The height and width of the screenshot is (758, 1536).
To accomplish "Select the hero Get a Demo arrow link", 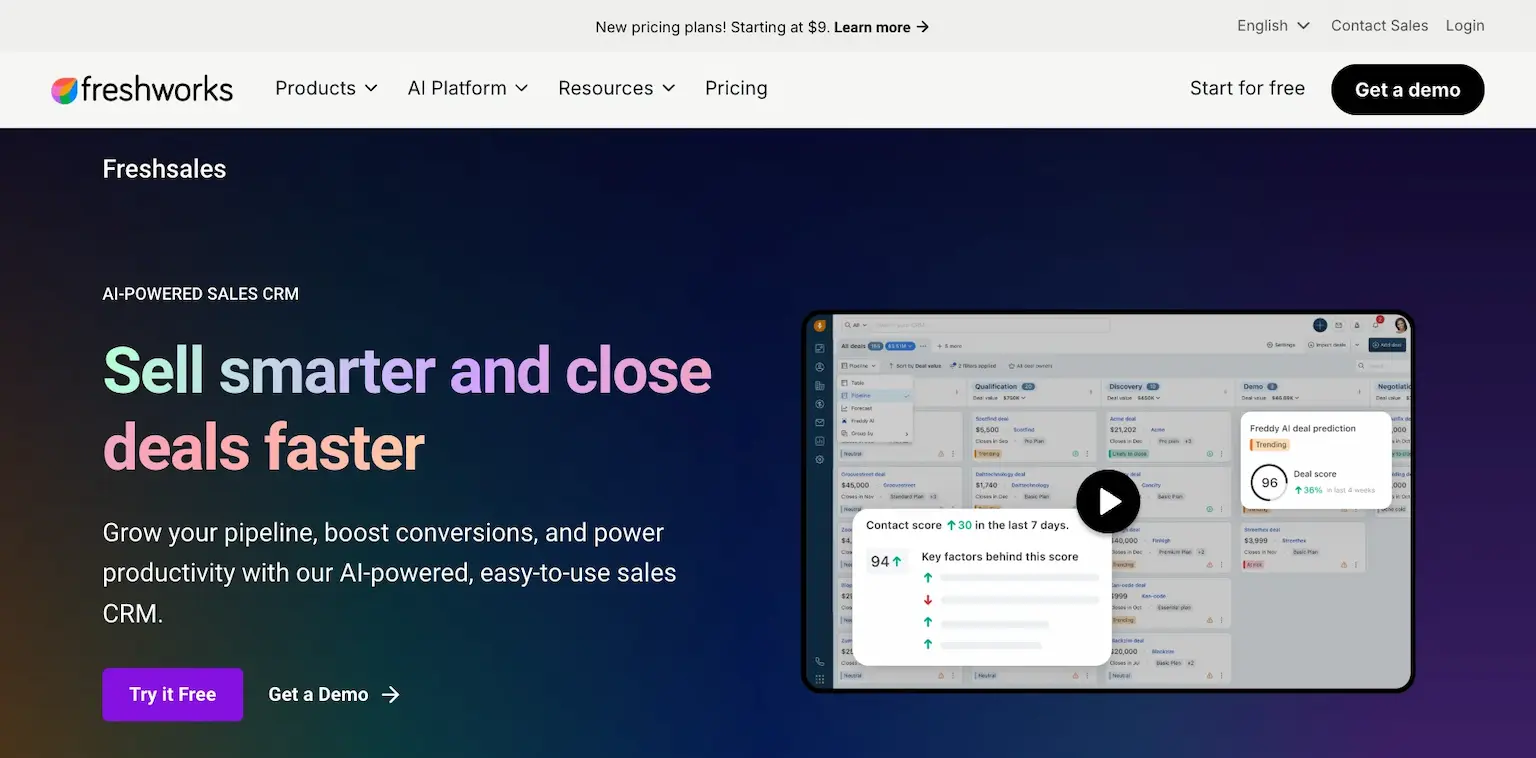I will pos(334,694).
